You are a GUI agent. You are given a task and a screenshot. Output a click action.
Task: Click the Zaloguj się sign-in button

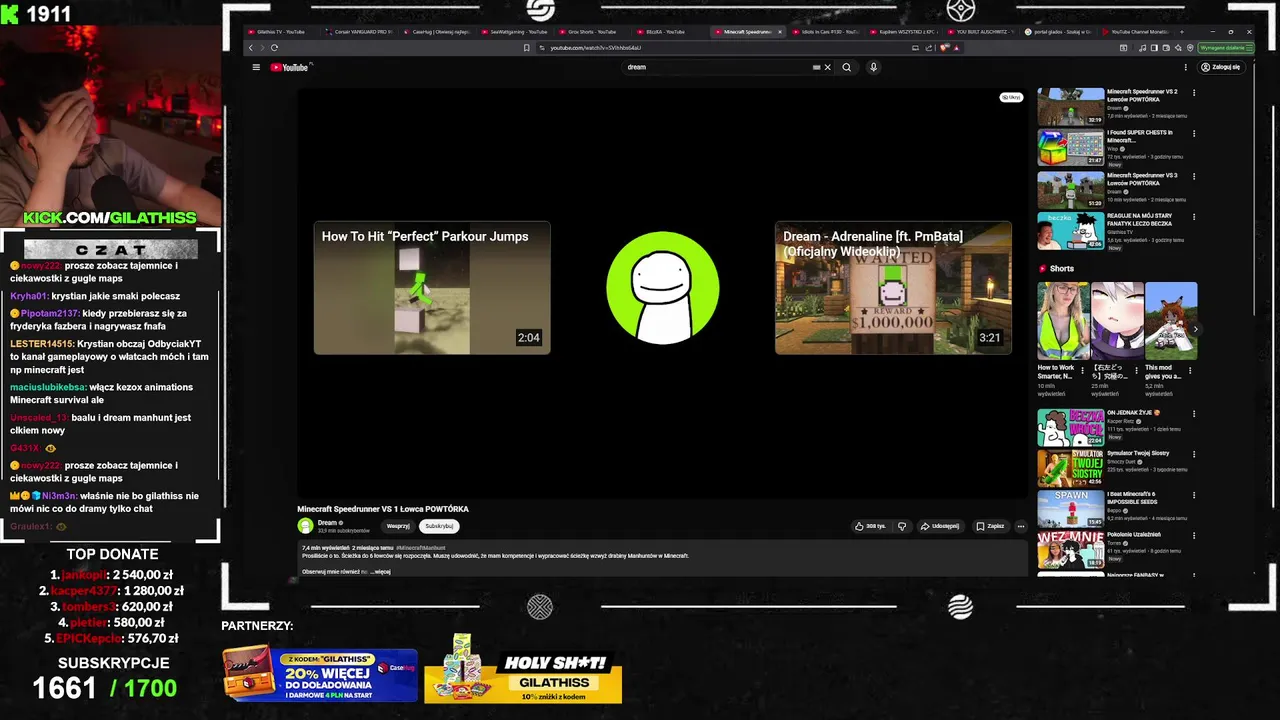1220,67
